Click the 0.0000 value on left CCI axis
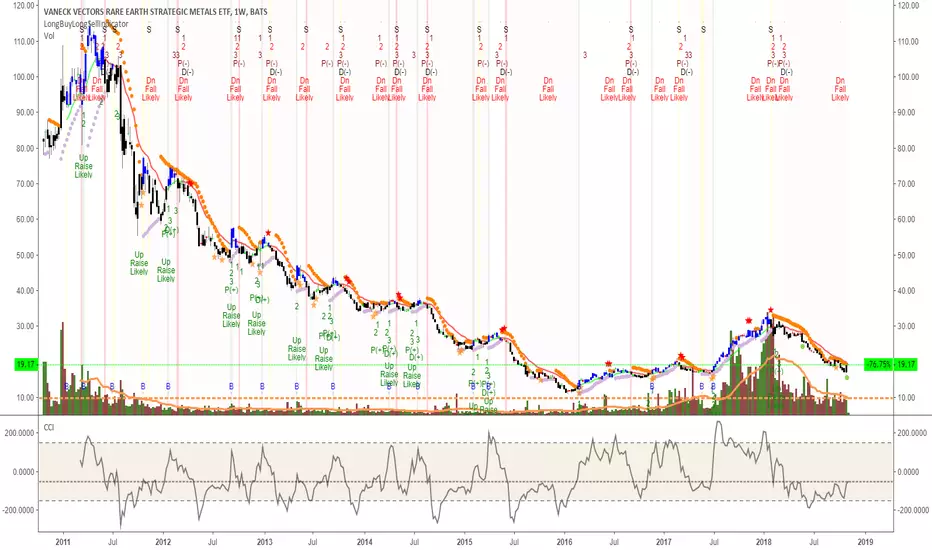 (24, 472)
